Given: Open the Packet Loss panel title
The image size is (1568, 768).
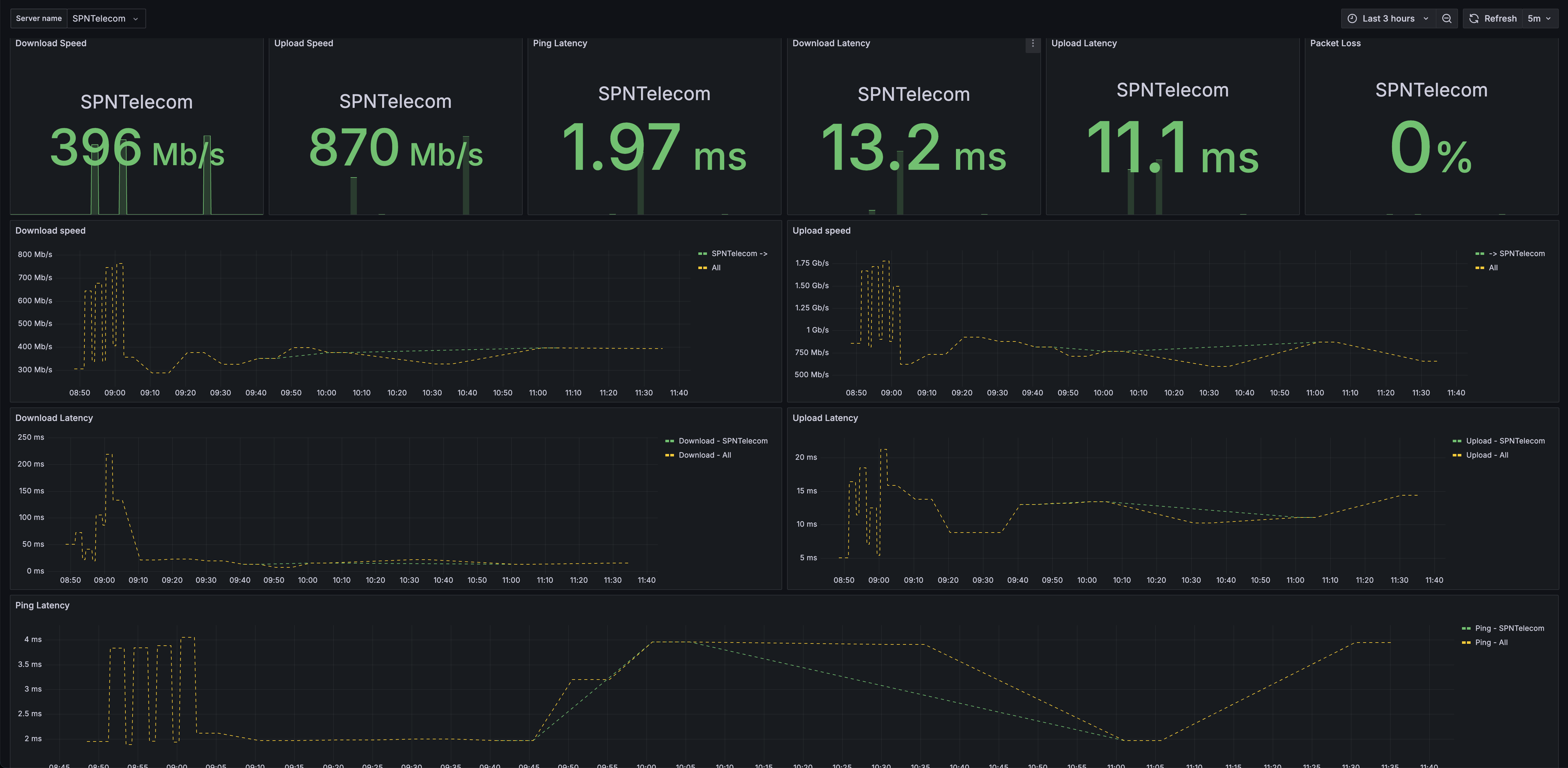Looking at the screenshot, I should click(1335, 43).
